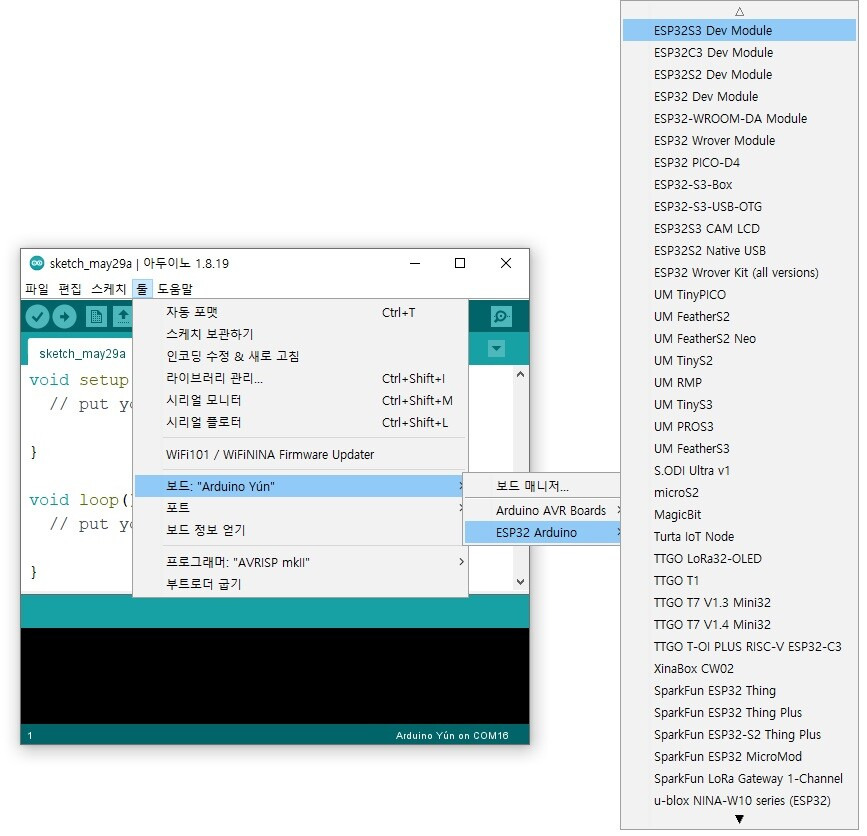Select UM TinyS3 board

tap(739, 405)
